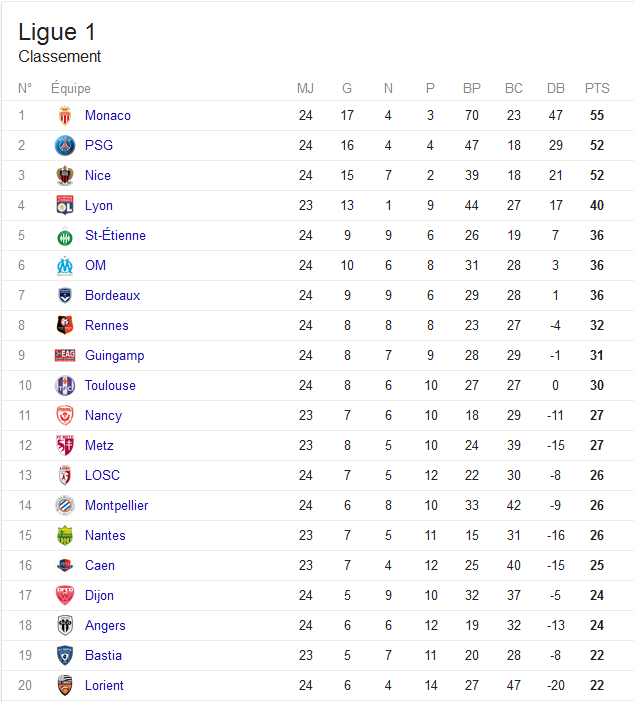The image size is (634, 702).
Task: Click the Lorient club badge
Action: pyautogui.click(x=65, y=685)
